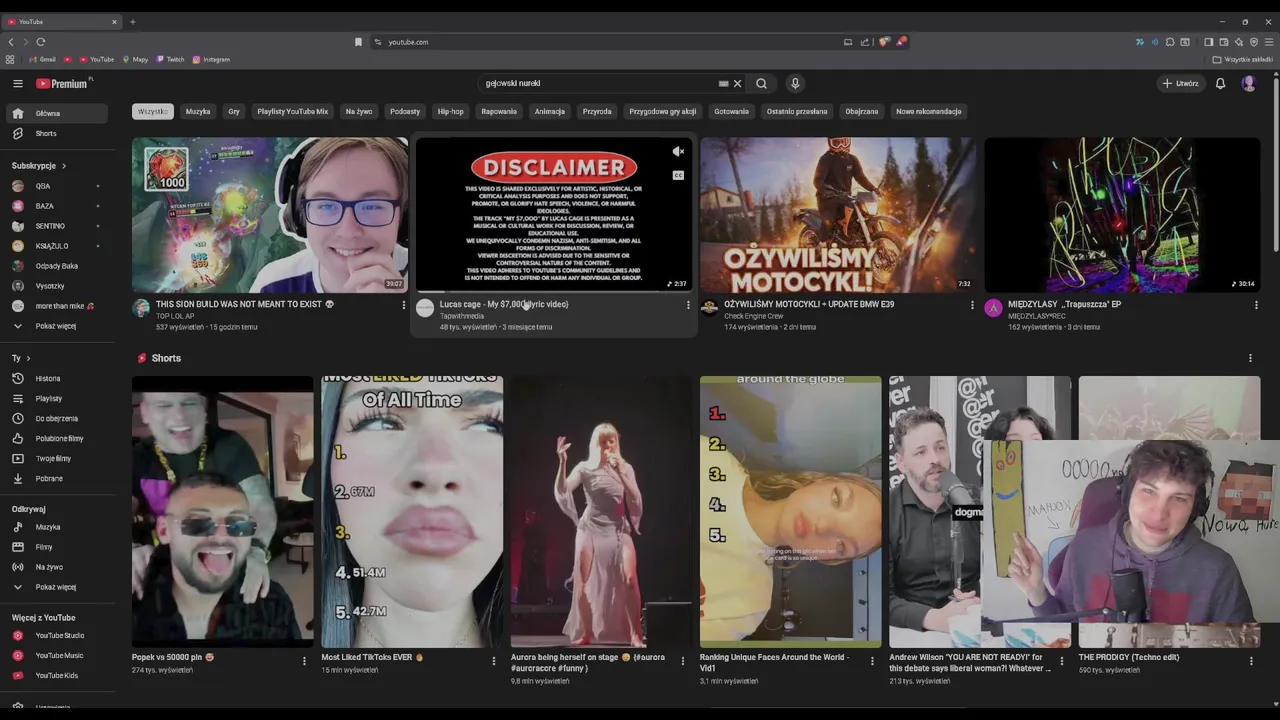Open options for SION BUILD video
The image size is (1280, 720).
click(404, 305)
